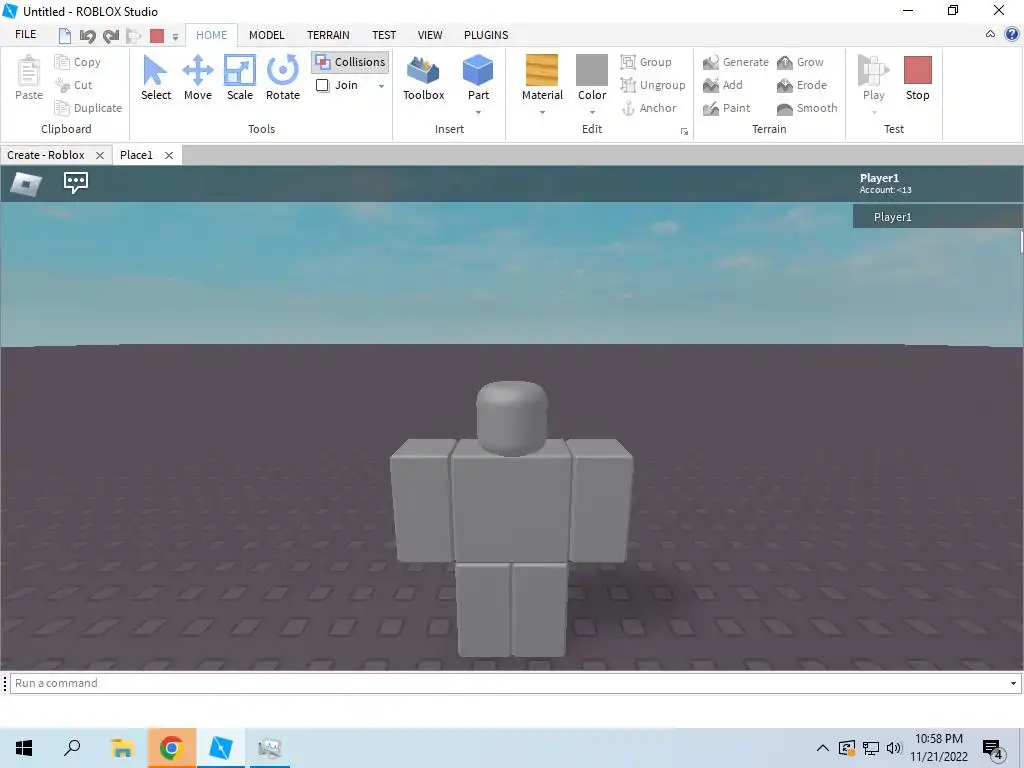This screenshot has height=768, width=1024.
Task: Expand the Play dropdown arrow
Action: coord(874,112)
